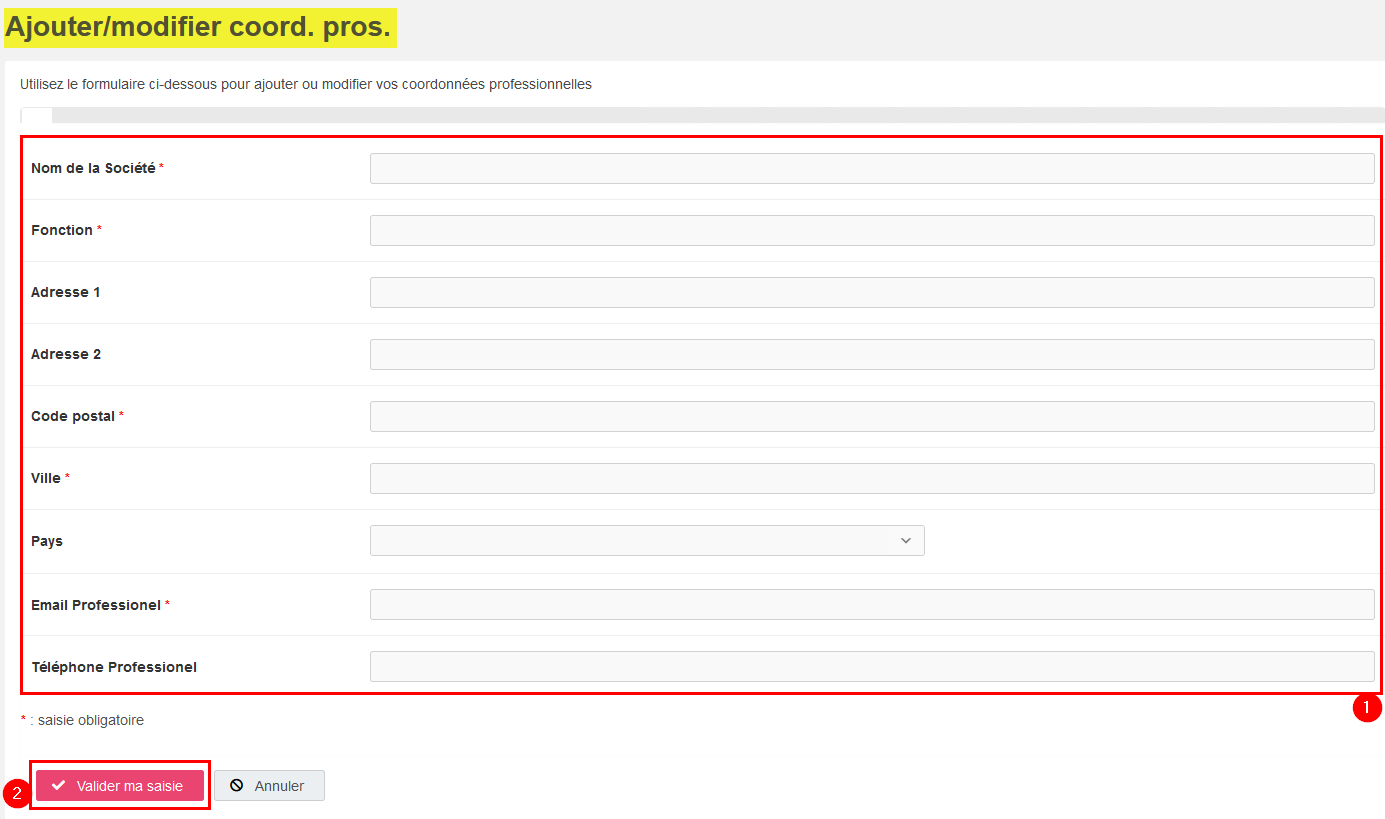
Task: Select the blank tab above the form
Action: [36, 115]
